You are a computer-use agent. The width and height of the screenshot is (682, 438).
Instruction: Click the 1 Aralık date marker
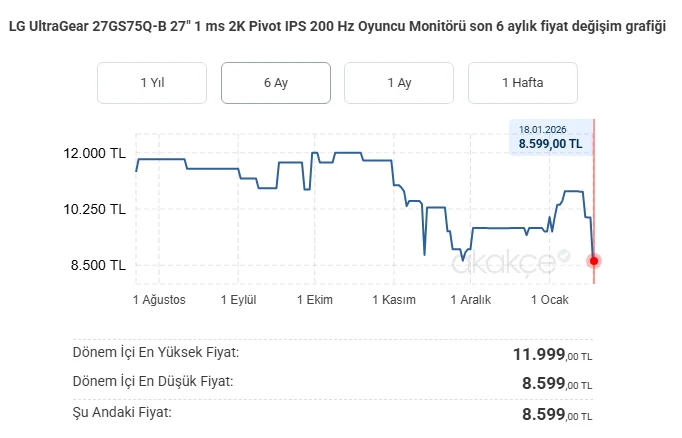tap(472, 300)
